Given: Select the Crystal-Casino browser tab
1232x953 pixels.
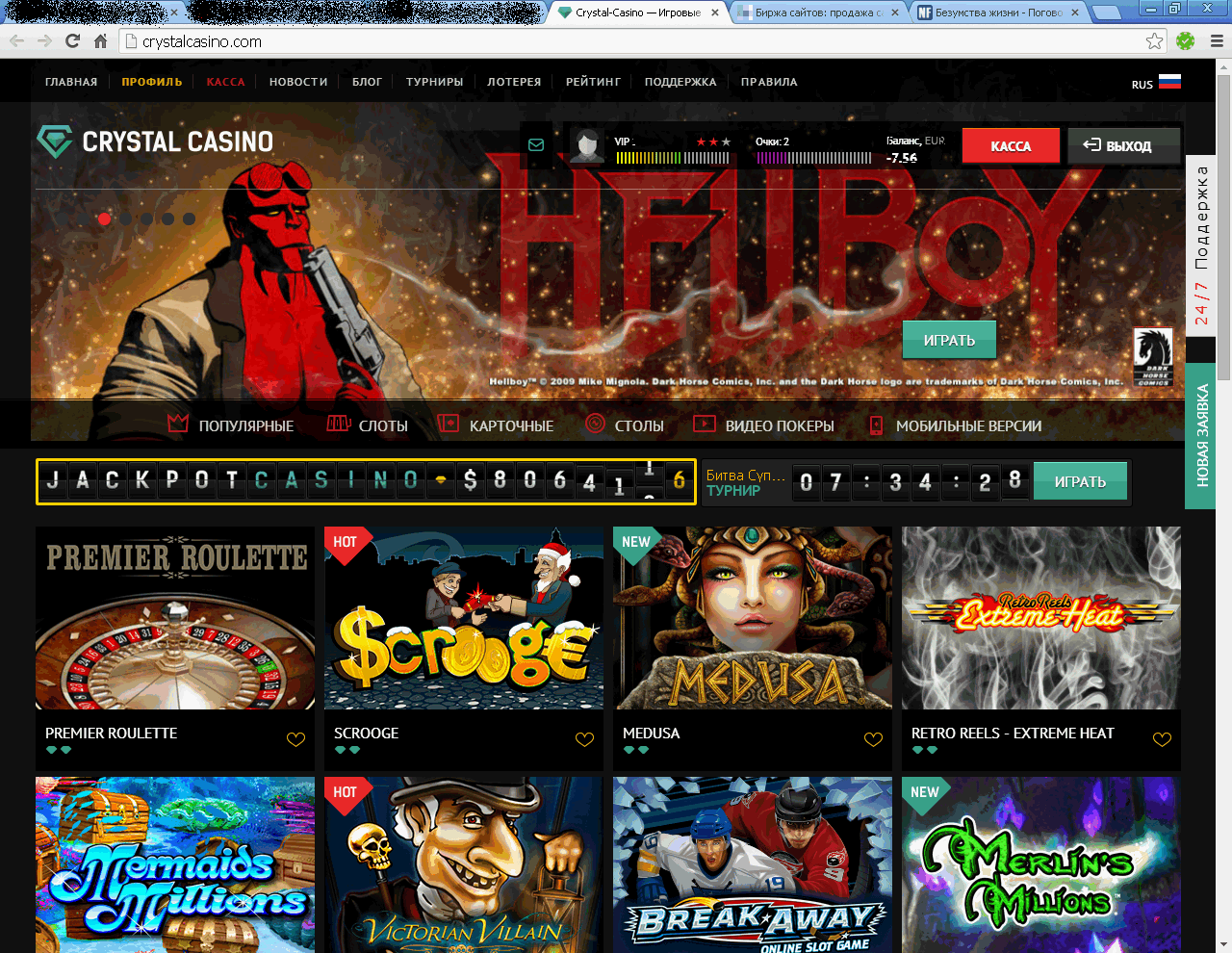Looking at the screenshot, I should pyautogui.click(x=638, y=13).
